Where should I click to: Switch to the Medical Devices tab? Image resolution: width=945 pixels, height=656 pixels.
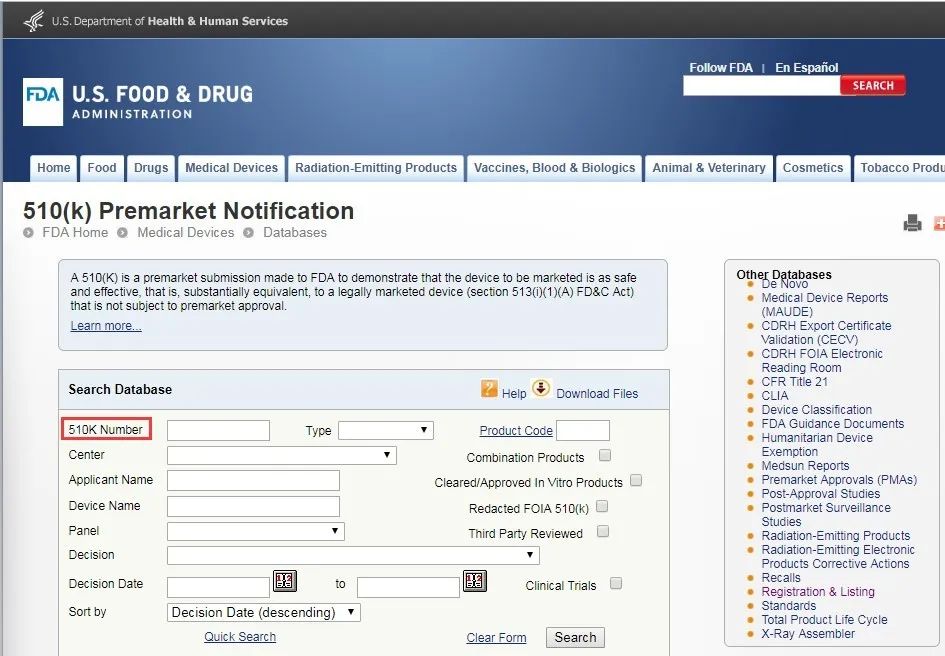[231, 168]
